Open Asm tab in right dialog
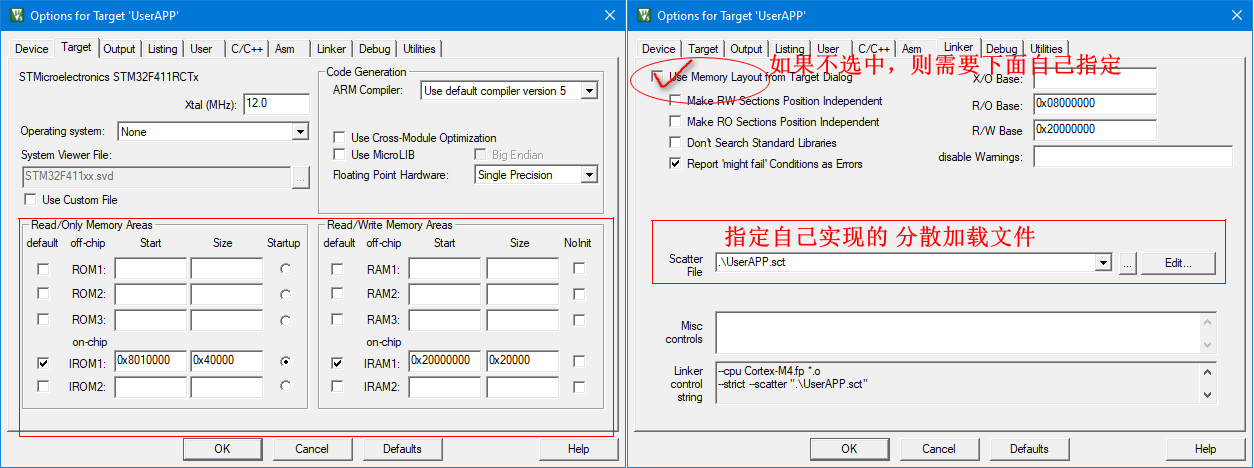Screen dimensions: 1254x468 click(912, 49)
